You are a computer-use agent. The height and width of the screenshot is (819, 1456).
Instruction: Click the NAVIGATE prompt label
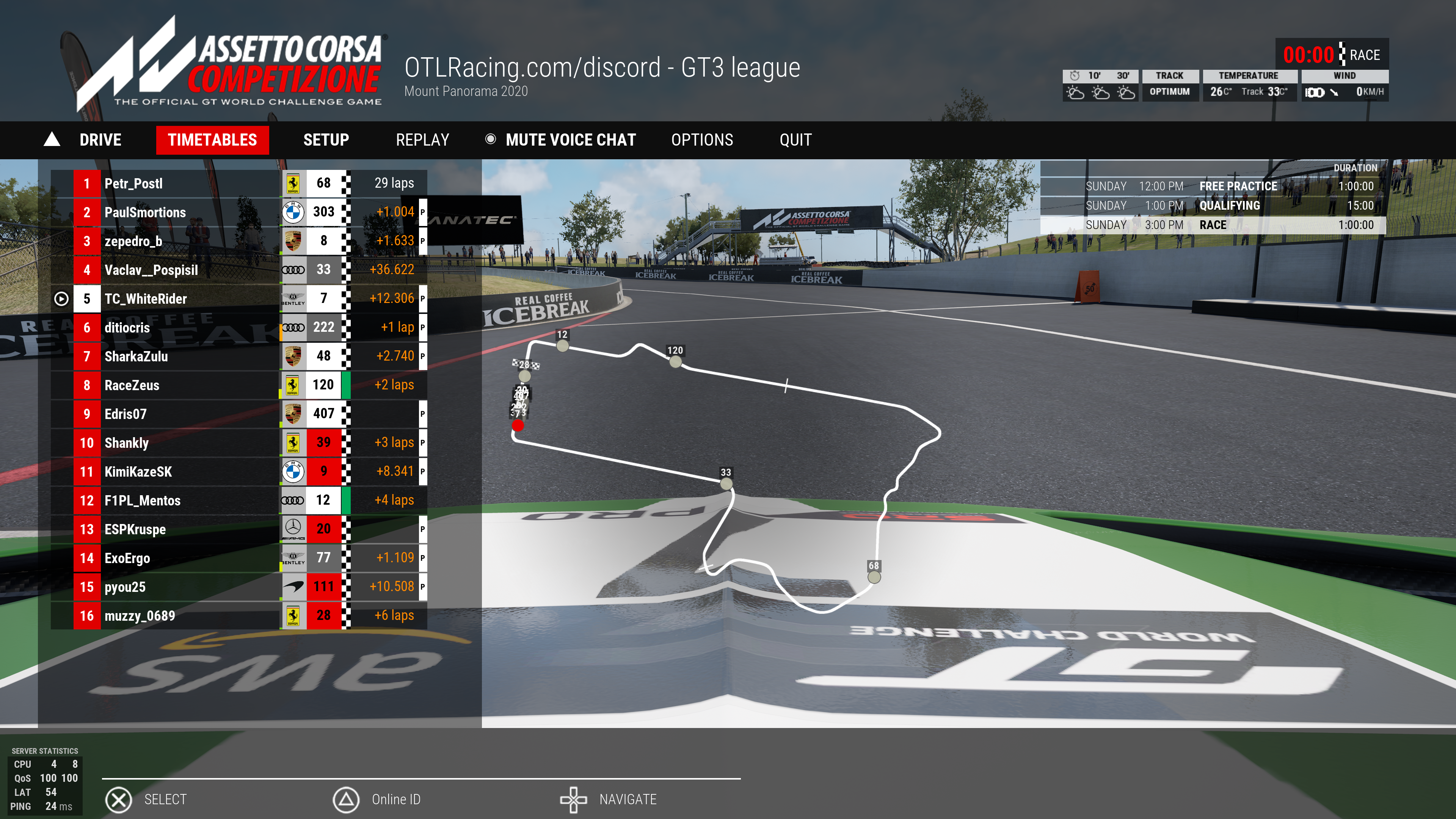628,799
